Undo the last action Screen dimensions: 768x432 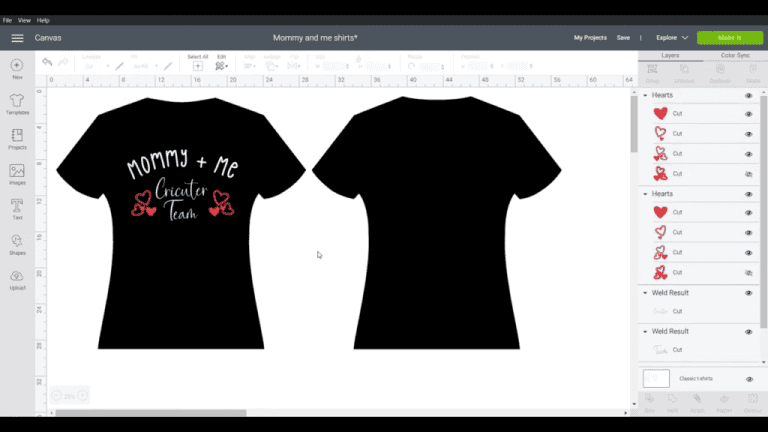pyautogui.click(x=47, y=62)
